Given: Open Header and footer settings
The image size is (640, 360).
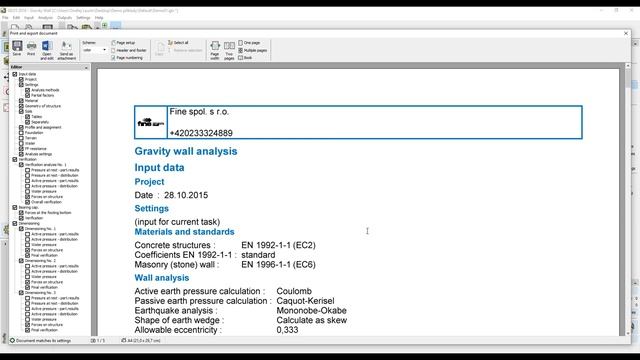Looking at the screenshot, I should pos(129,50).
